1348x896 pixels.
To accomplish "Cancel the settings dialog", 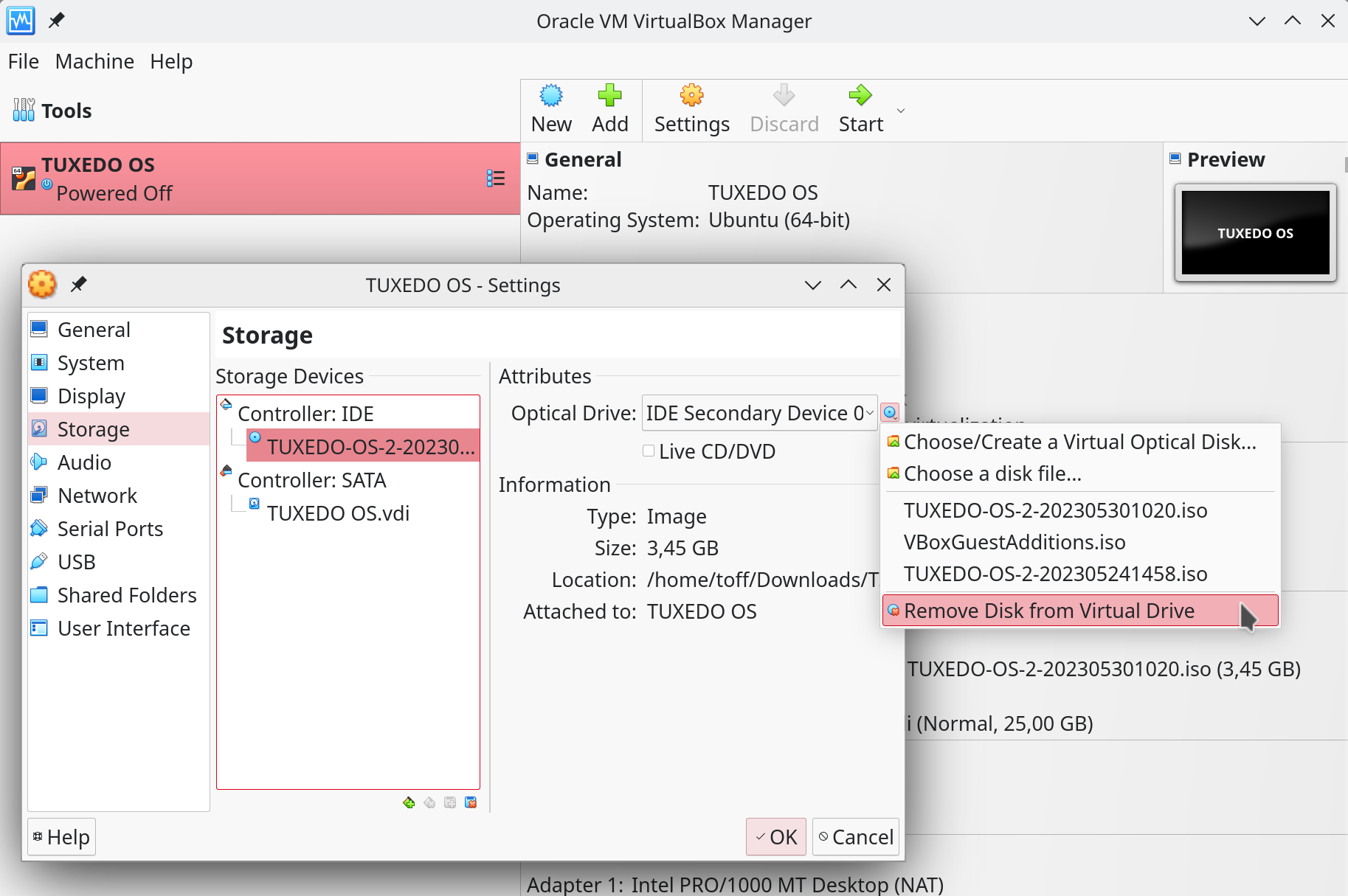I will [856, 837].
